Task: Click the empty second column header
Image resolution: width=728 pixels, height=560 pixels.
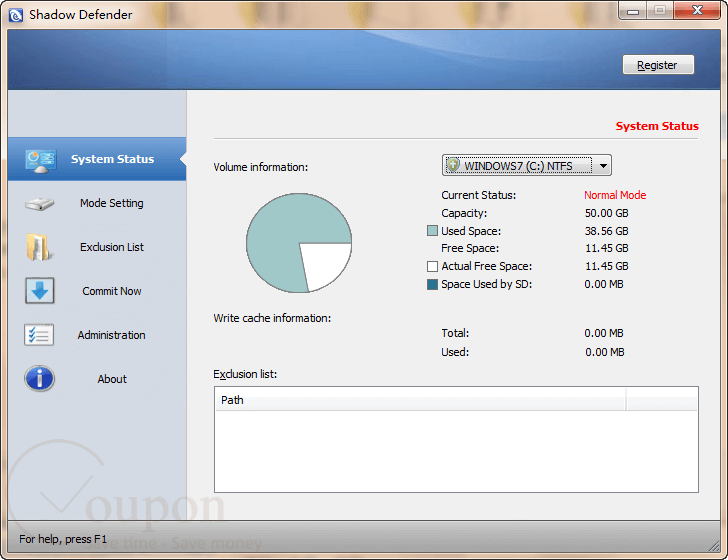Action: [x=662, y=400]
